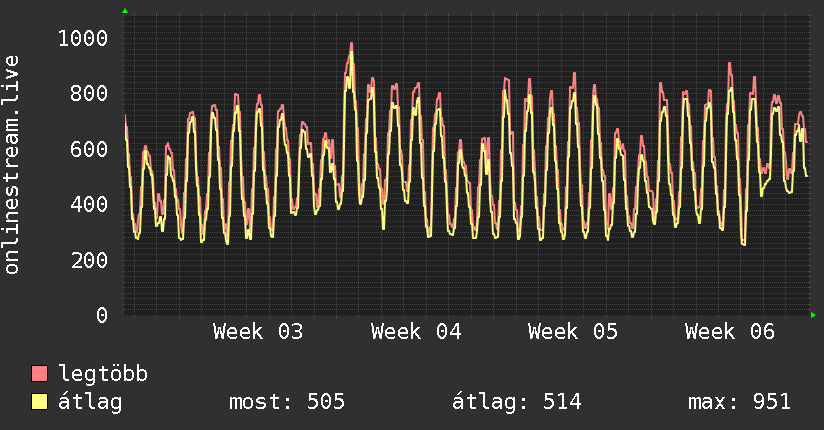
Task: Click the Week 04 axis label
Action: [416, 332]
